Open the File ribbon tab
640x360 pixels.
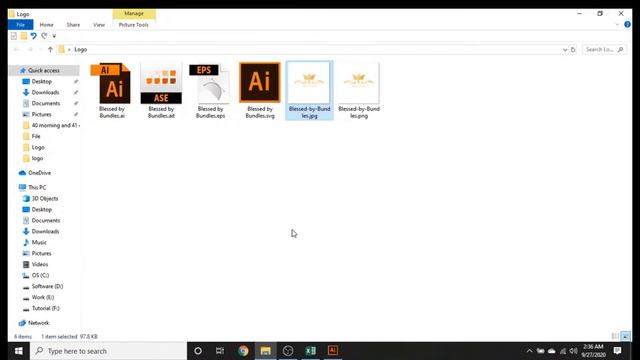coord(20,25)
